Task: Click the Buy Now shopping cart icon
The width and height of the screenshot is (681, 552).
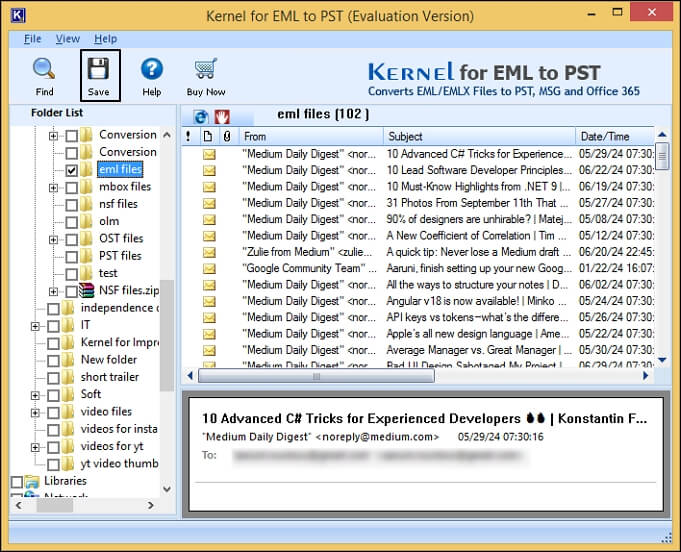Action: [x=206, y=69]
